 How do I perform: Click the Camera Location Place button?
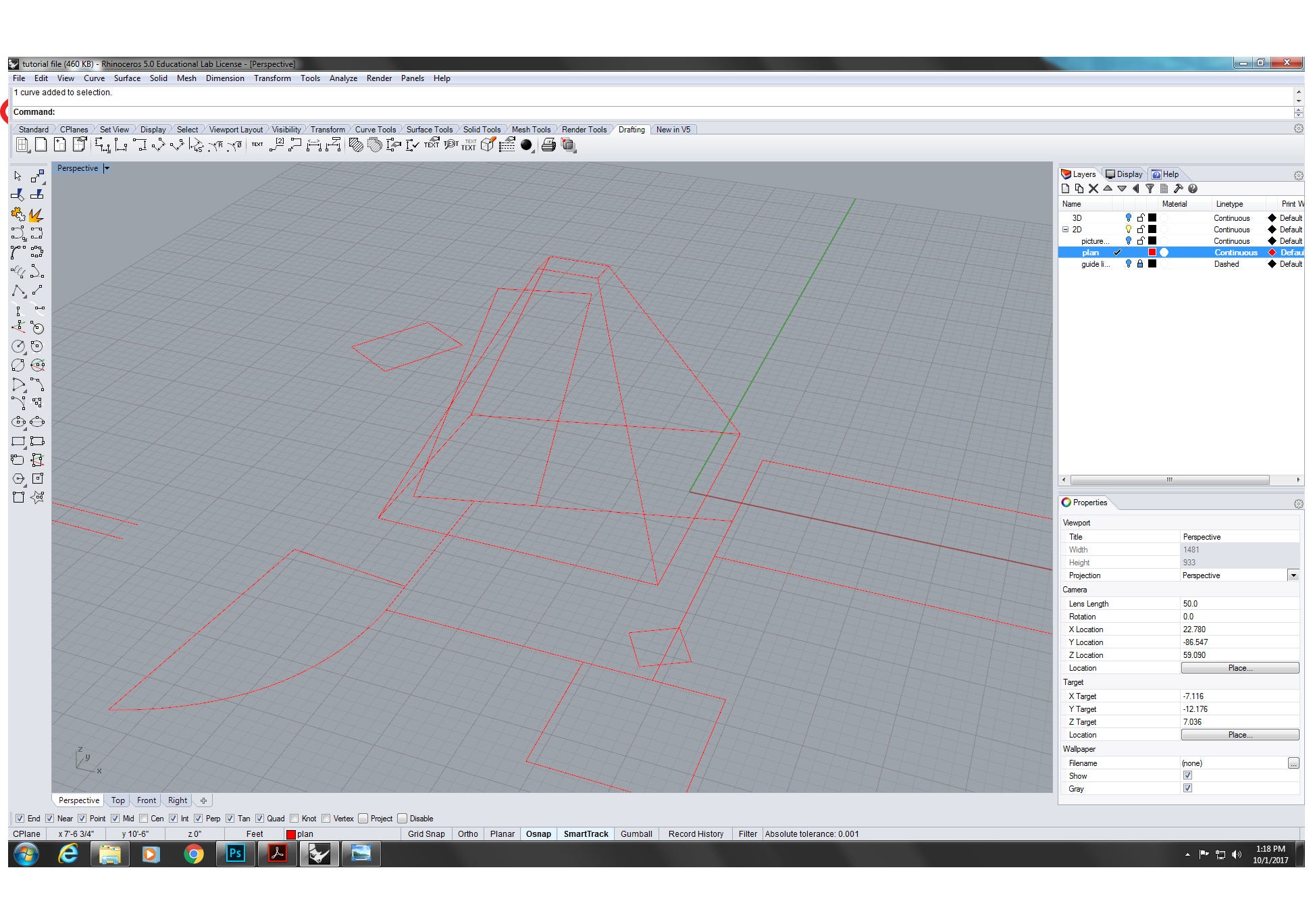click(1239, 667)
